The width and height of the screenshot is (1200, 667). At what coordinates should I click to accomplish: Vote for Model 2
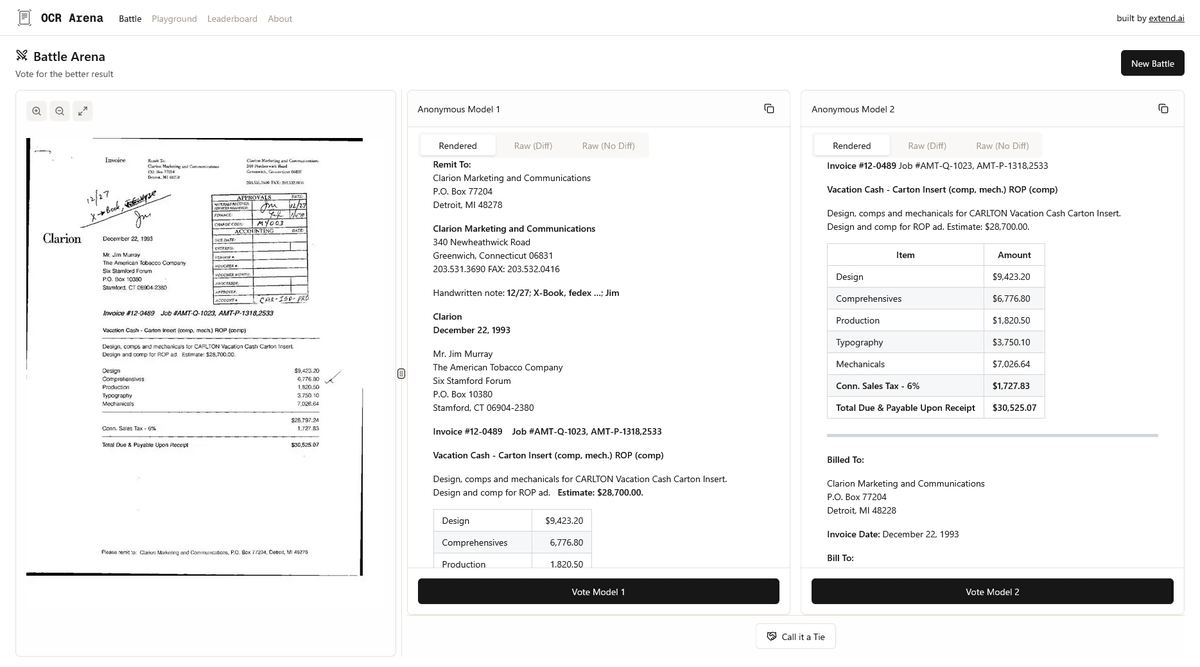point(992,592)
